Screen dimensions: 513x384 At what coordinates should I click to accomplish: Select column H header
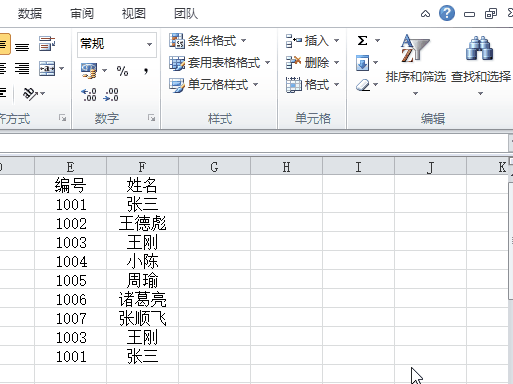(286, 166)
